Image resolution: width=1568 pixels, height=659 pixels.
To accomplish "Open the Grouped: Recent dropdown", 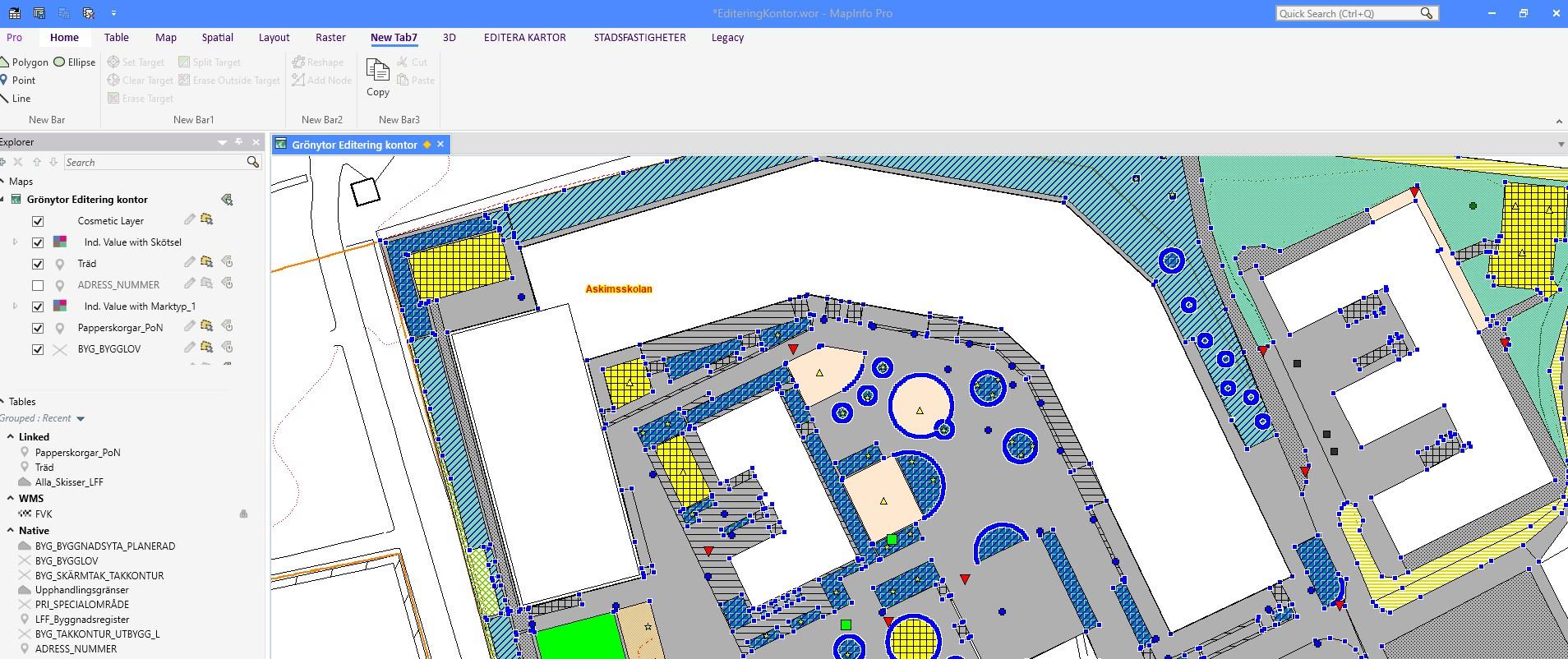I will click(81, 419).
